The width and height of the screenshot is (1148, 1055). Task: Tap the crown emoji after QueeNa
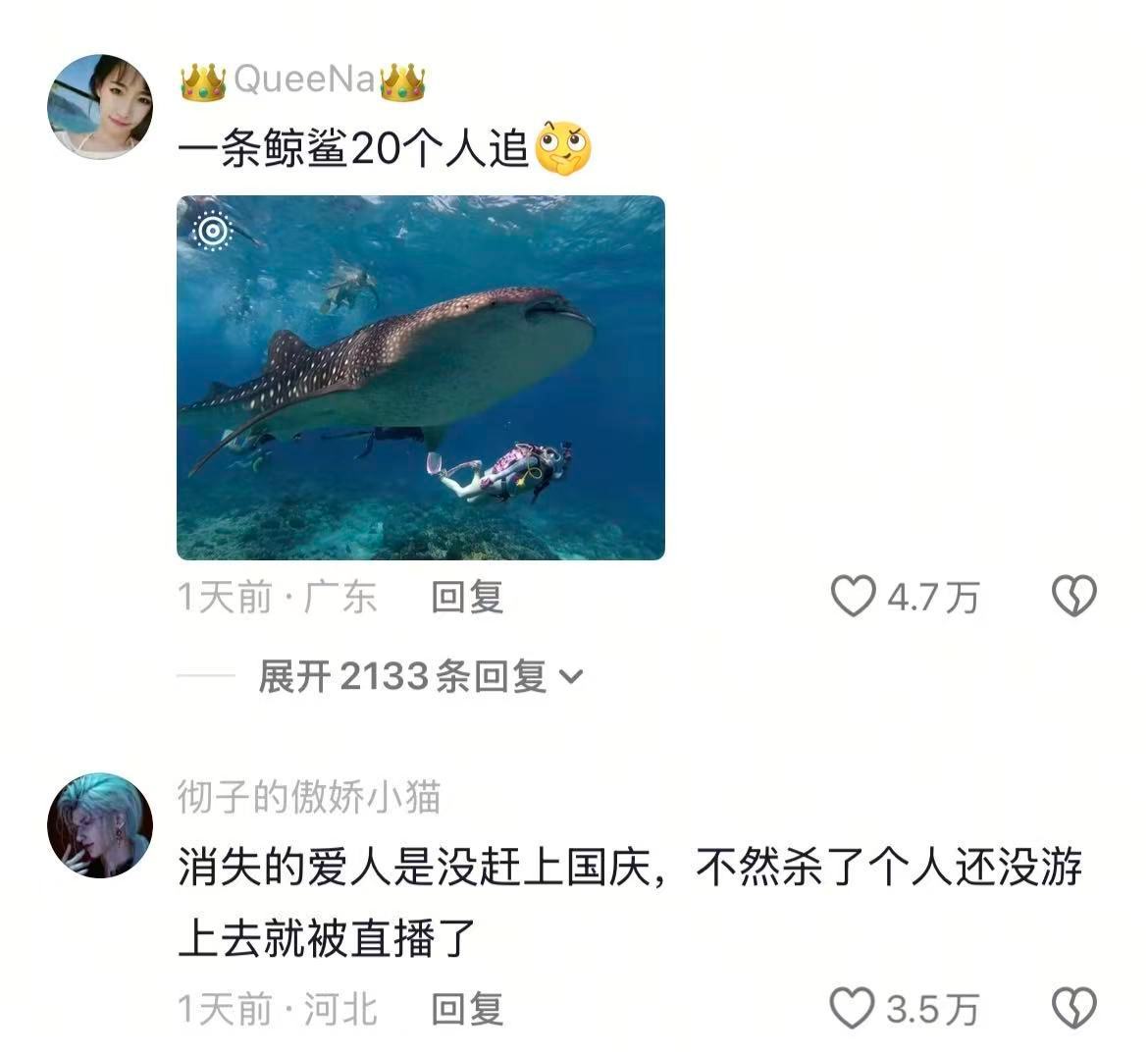pyautogui.click(x=402, y=82)
